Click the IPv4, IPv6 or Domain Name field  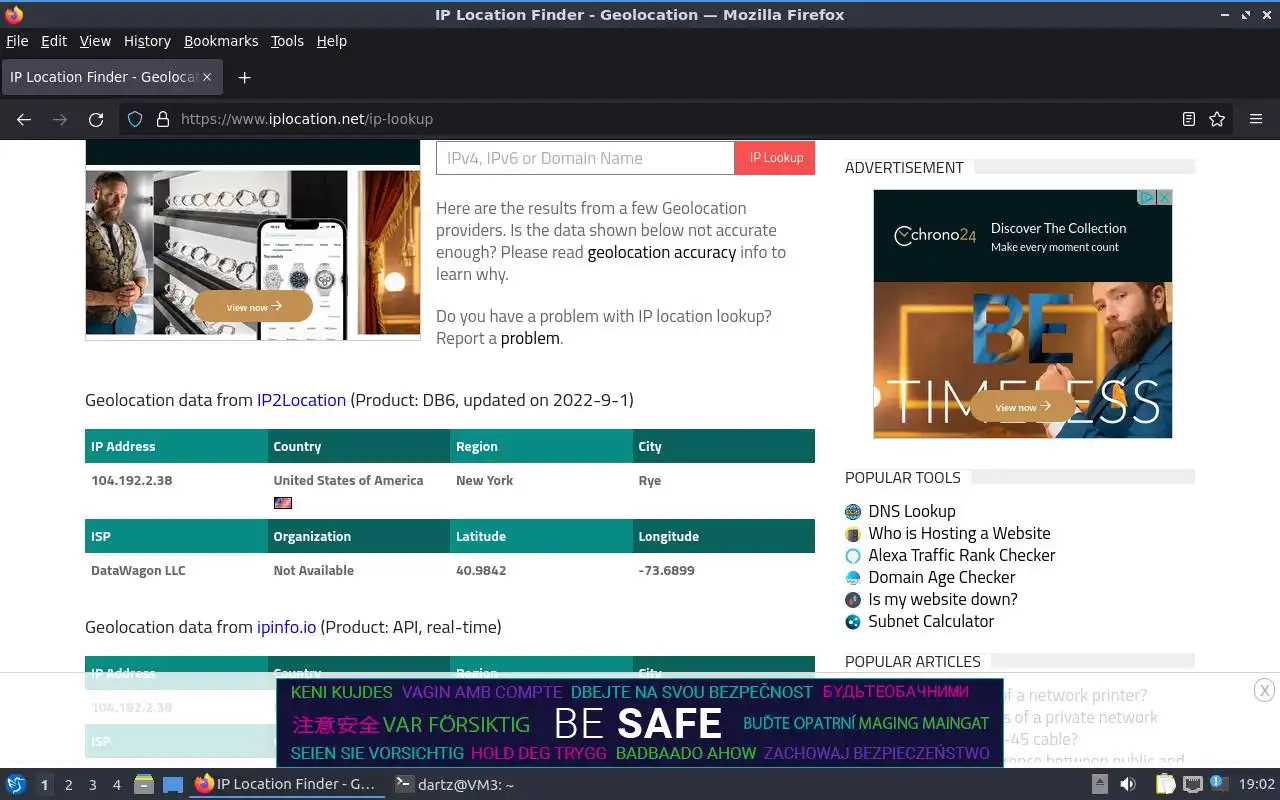tap(585, 158)
